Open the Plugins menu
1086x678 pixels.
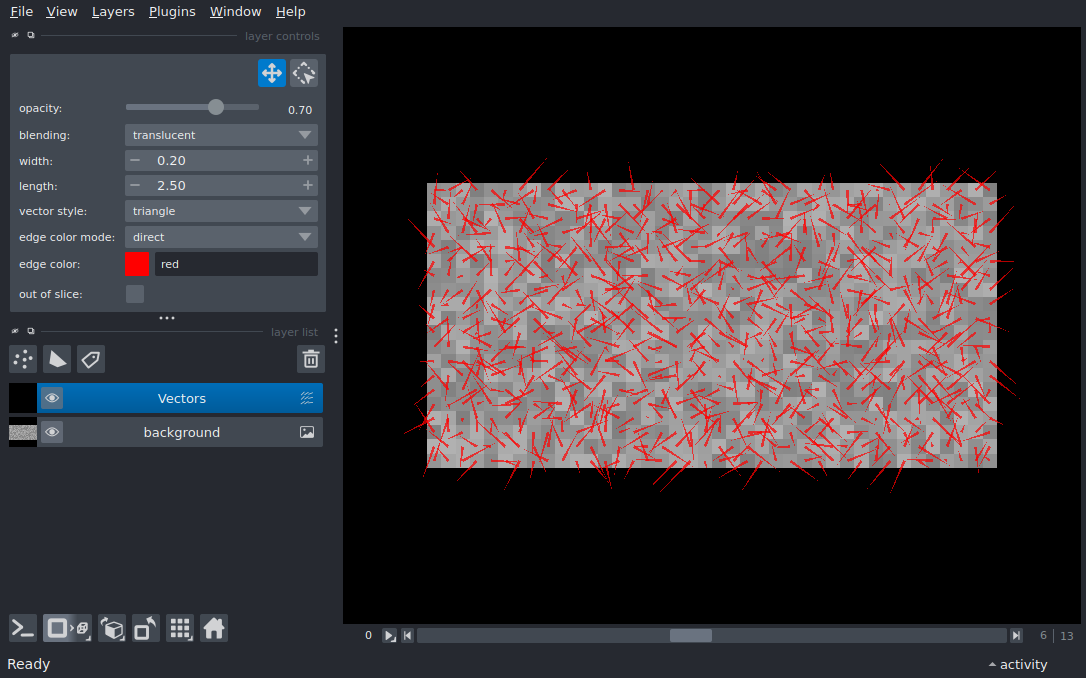tap(172, 12)
